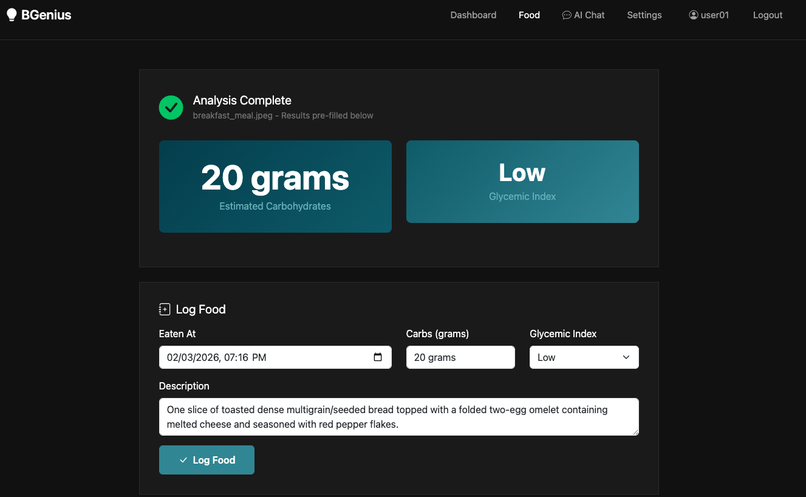Click the AI Chat speech bubble icon
Screen dimensions: 806x497
point(566,15)
